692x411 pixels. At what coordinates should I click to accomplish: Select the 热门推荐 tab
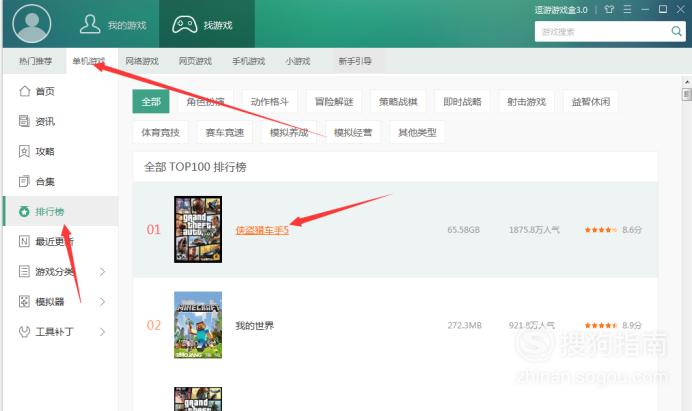(x=35, y=61)
